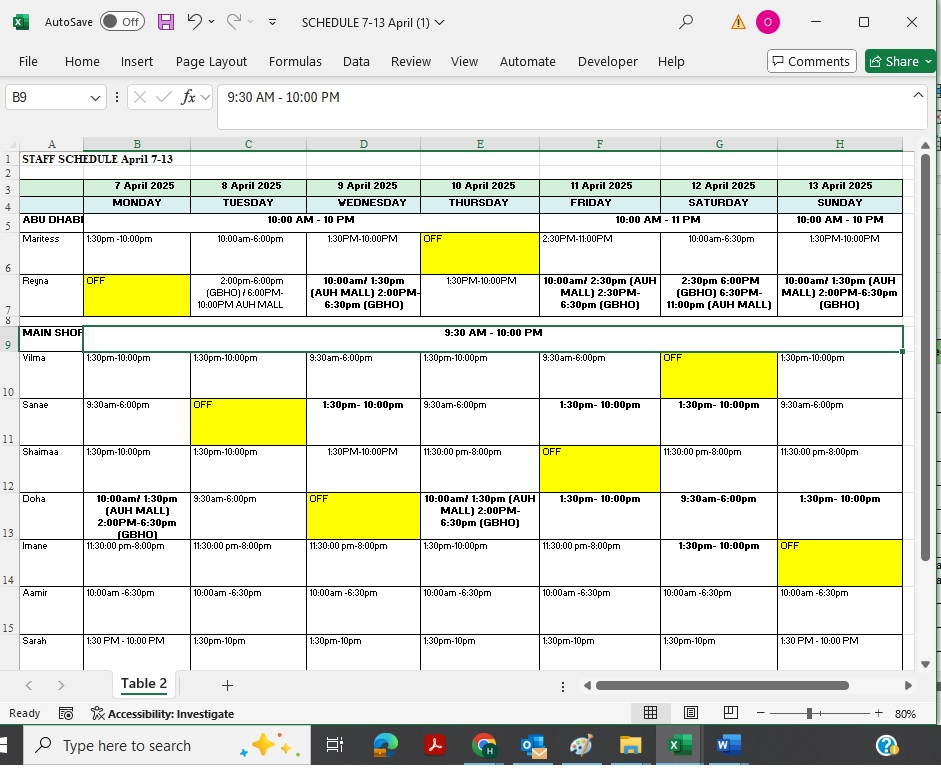Click the Undo arrow icon

194,22
